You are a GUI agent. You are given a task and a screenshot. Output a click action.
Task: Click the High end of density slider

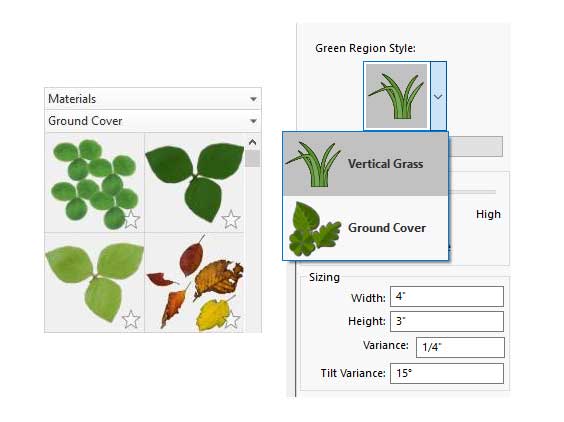coord(488,214)
